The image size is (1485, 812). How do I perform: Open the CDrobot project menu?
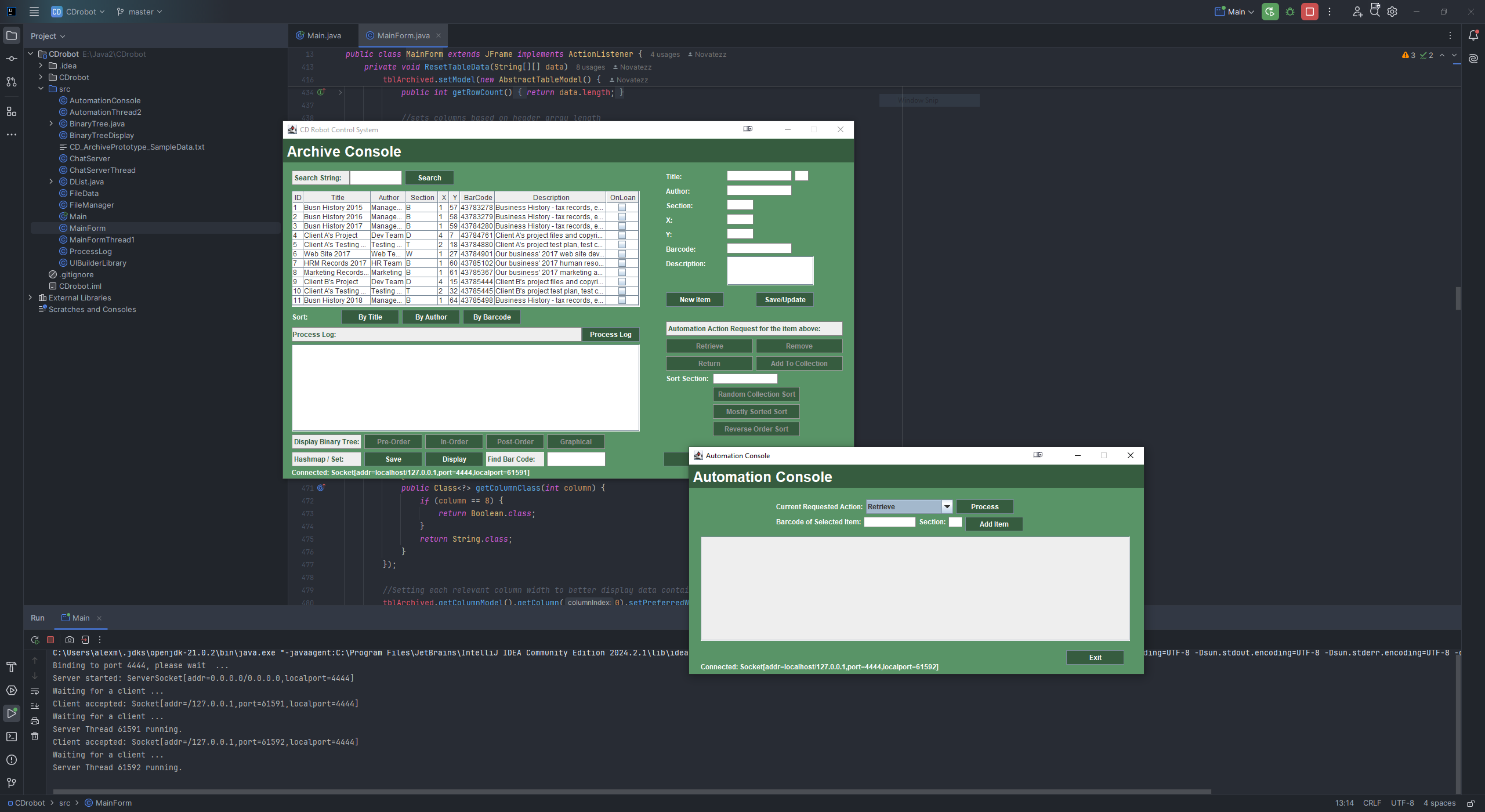pos(78,12)
